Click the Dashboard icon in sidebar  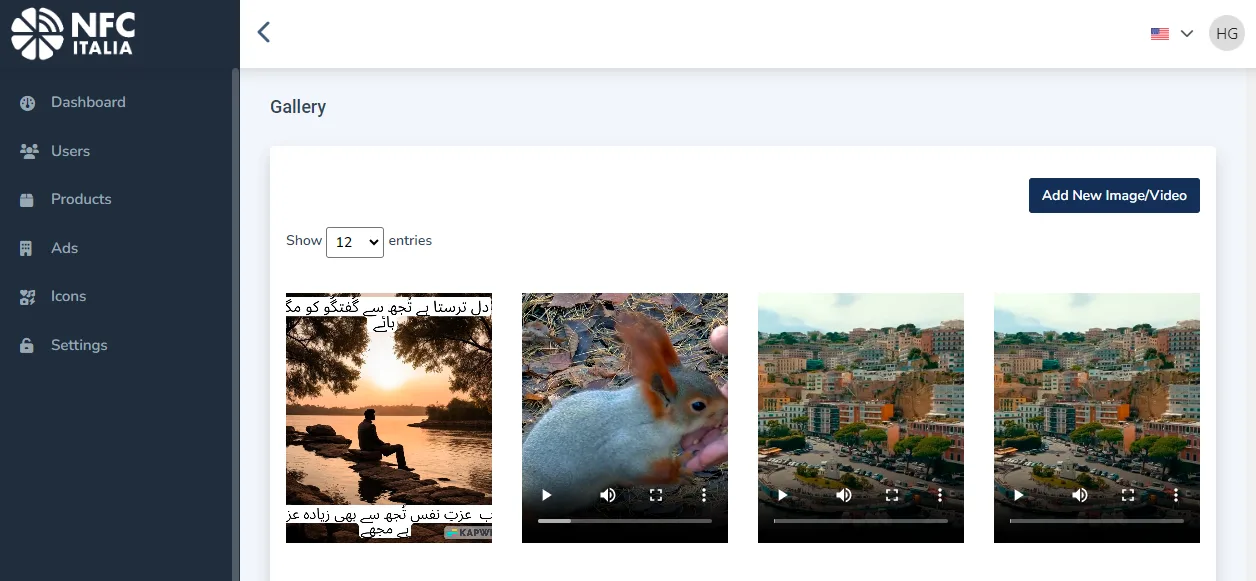pos(28,103)
